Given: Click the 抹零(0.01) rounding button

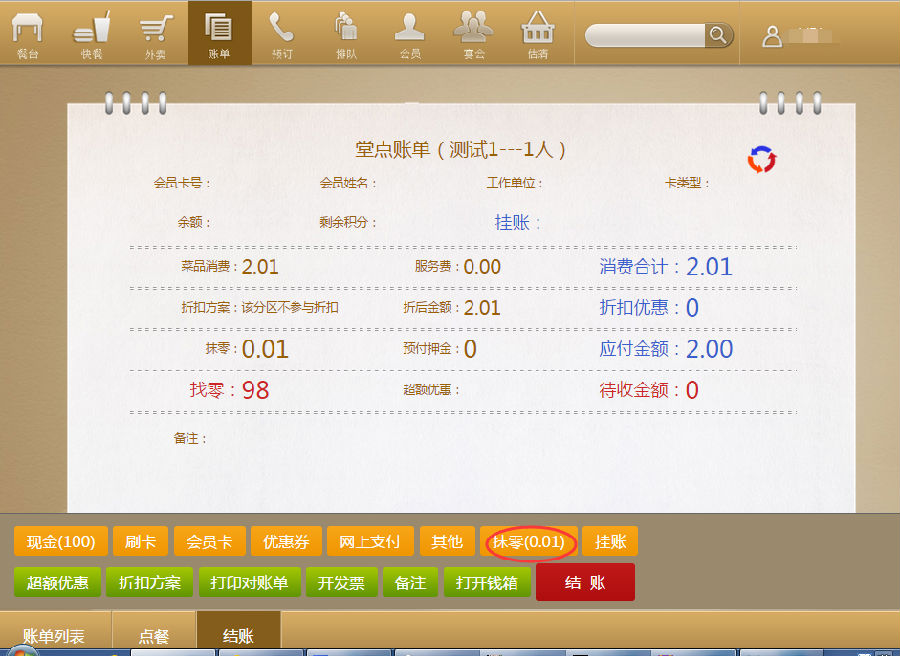Looking at the screenshot, I should 529,542.
